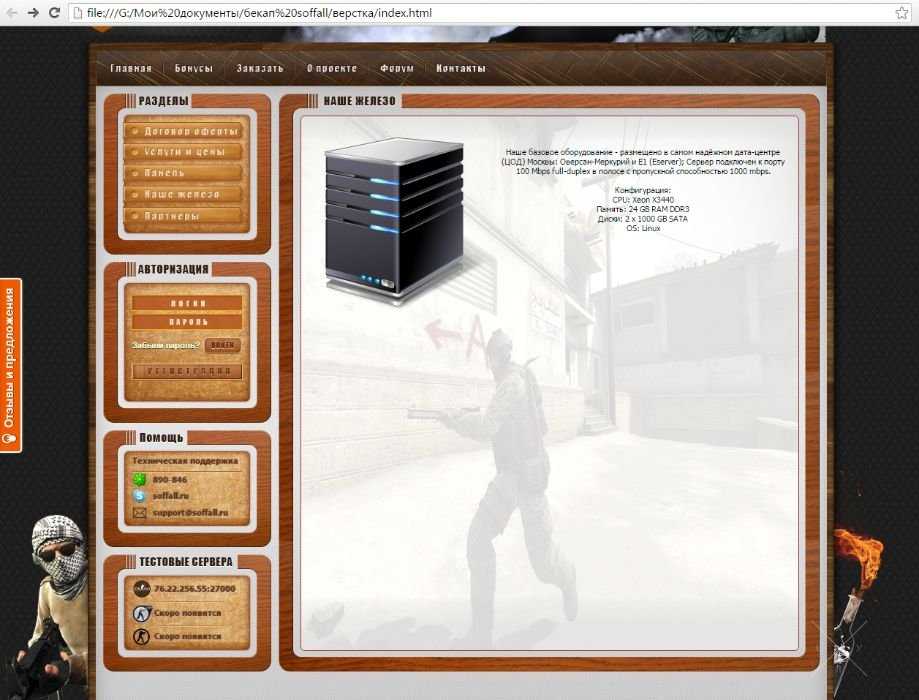The image size is (919, 700).
Task: Click the Авторизация panel heading
Action: tap(173, 269)
